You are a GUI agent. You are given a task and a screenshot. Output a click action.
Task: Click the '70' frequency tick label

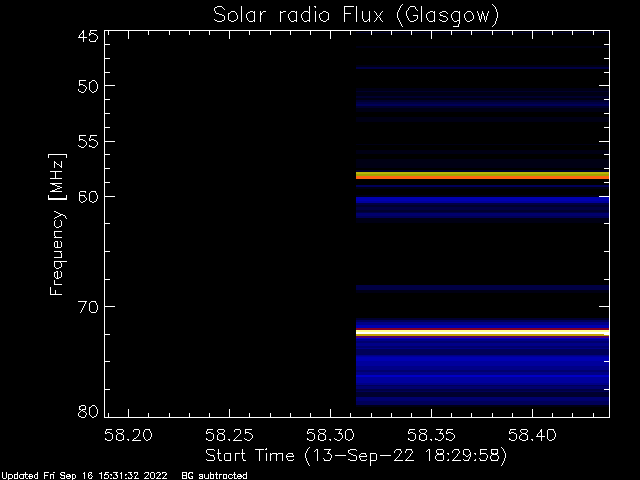88,307
